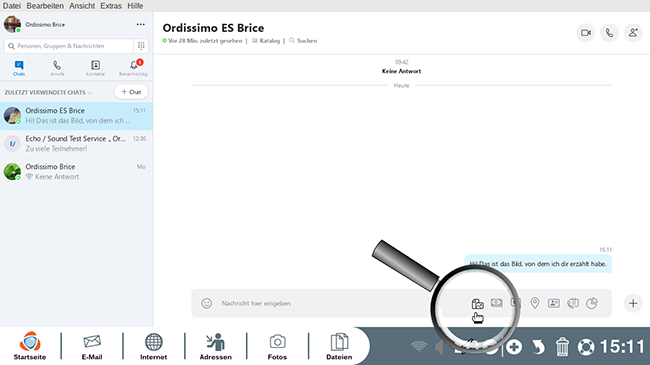Start an audio call from the chat header

(x=609, y=33)
